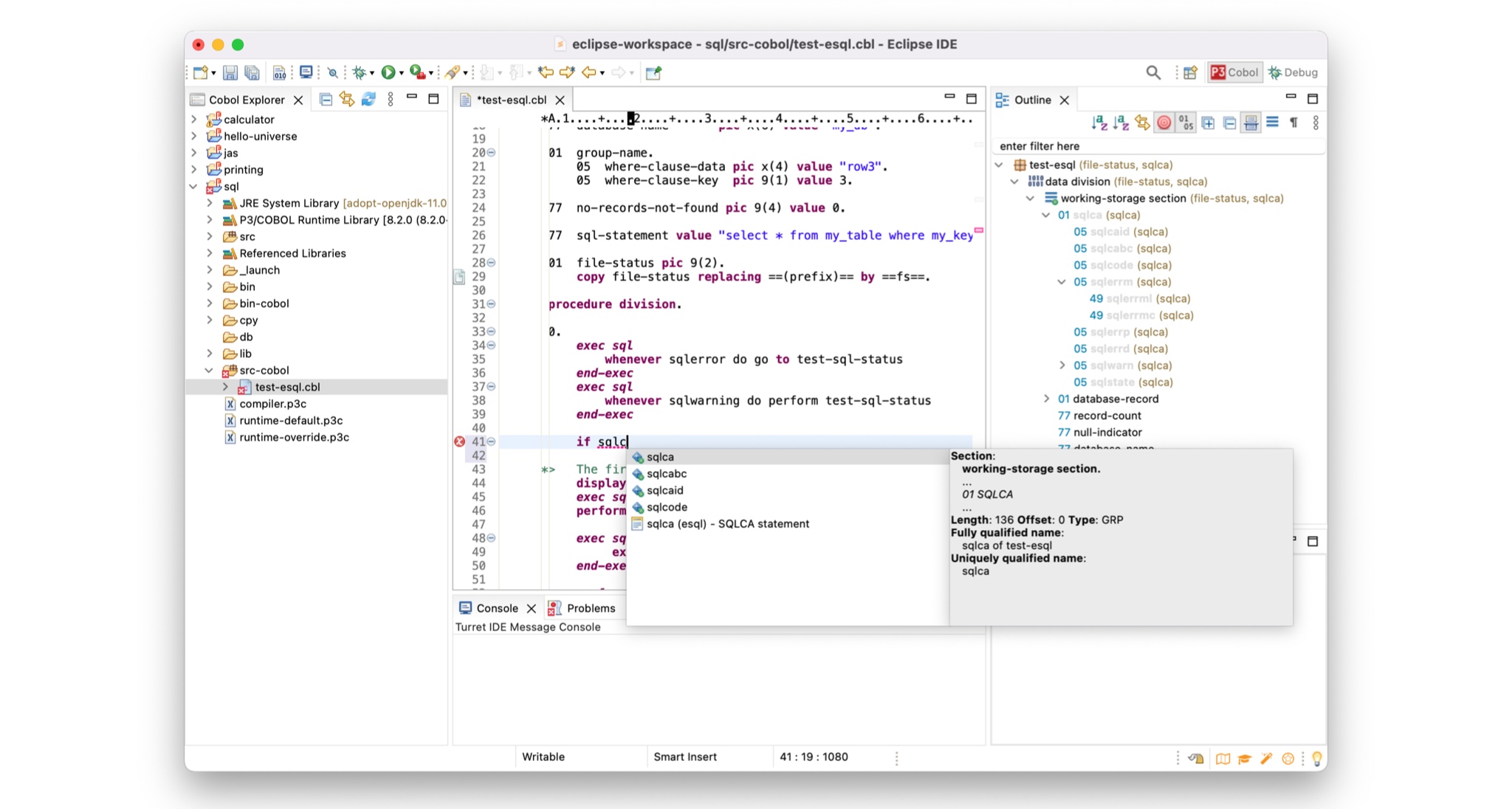Image resolution: width=1512 pixels, height=809 pixels.
Task: Click the paragraph mark icon in Outline
Action: (x=1293, y=123)
